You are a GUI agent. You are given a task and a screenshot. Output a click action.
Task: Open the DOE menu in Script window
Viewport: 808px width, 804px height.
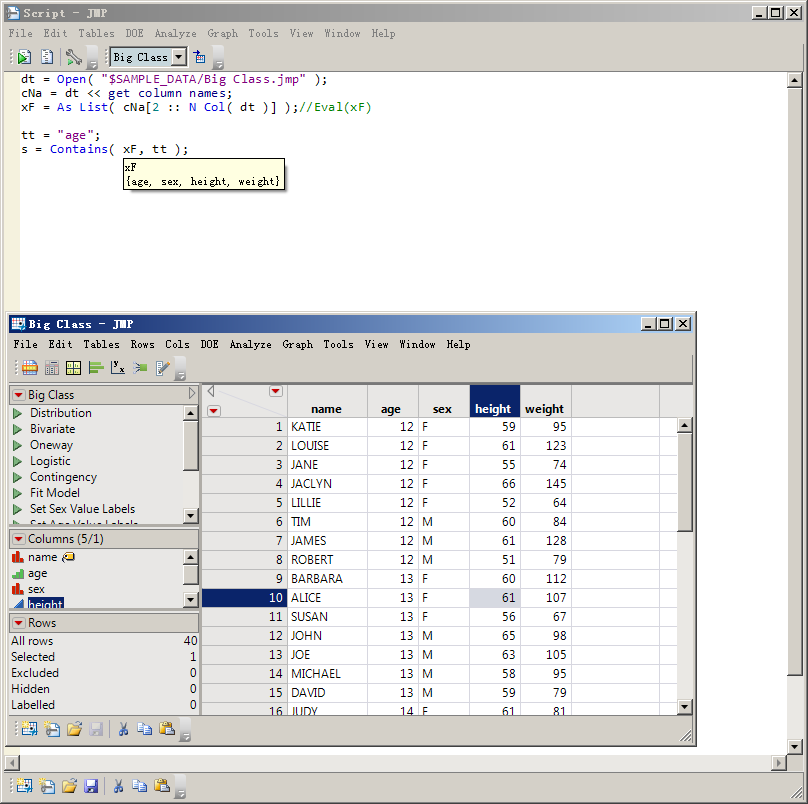134,33
